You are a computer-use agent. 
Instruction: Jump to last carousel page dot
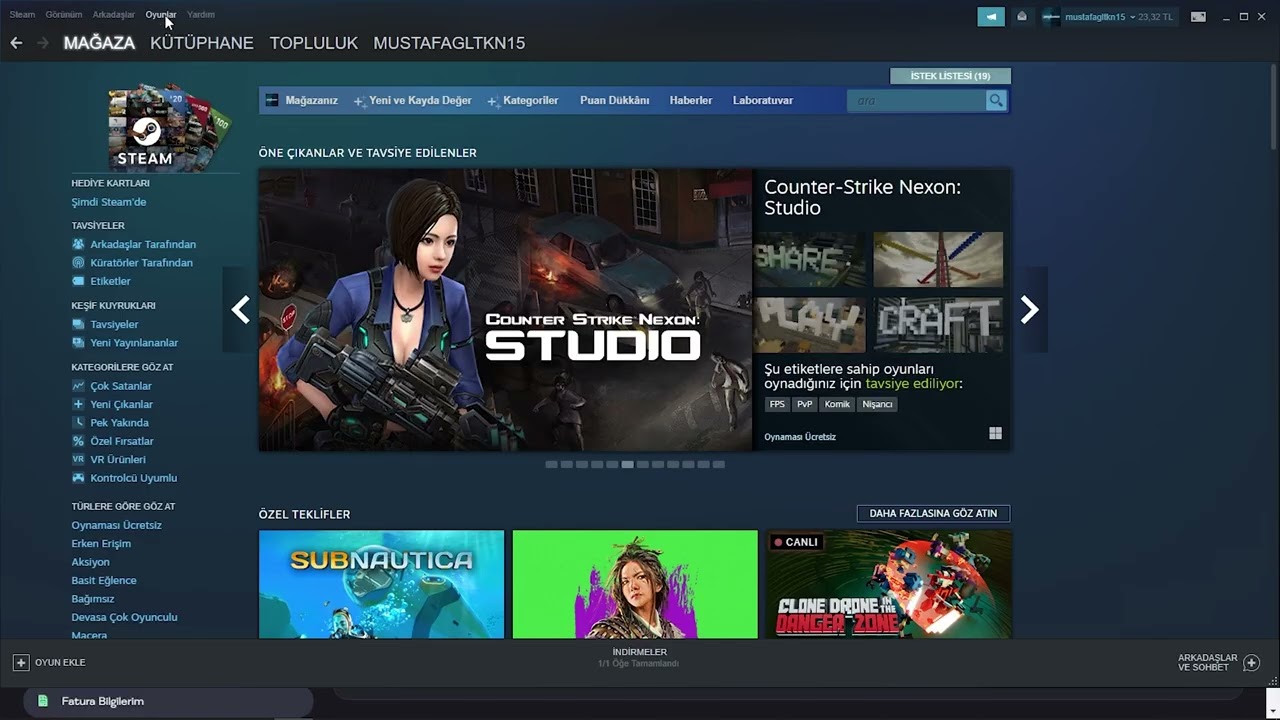(x=719, y=464)
